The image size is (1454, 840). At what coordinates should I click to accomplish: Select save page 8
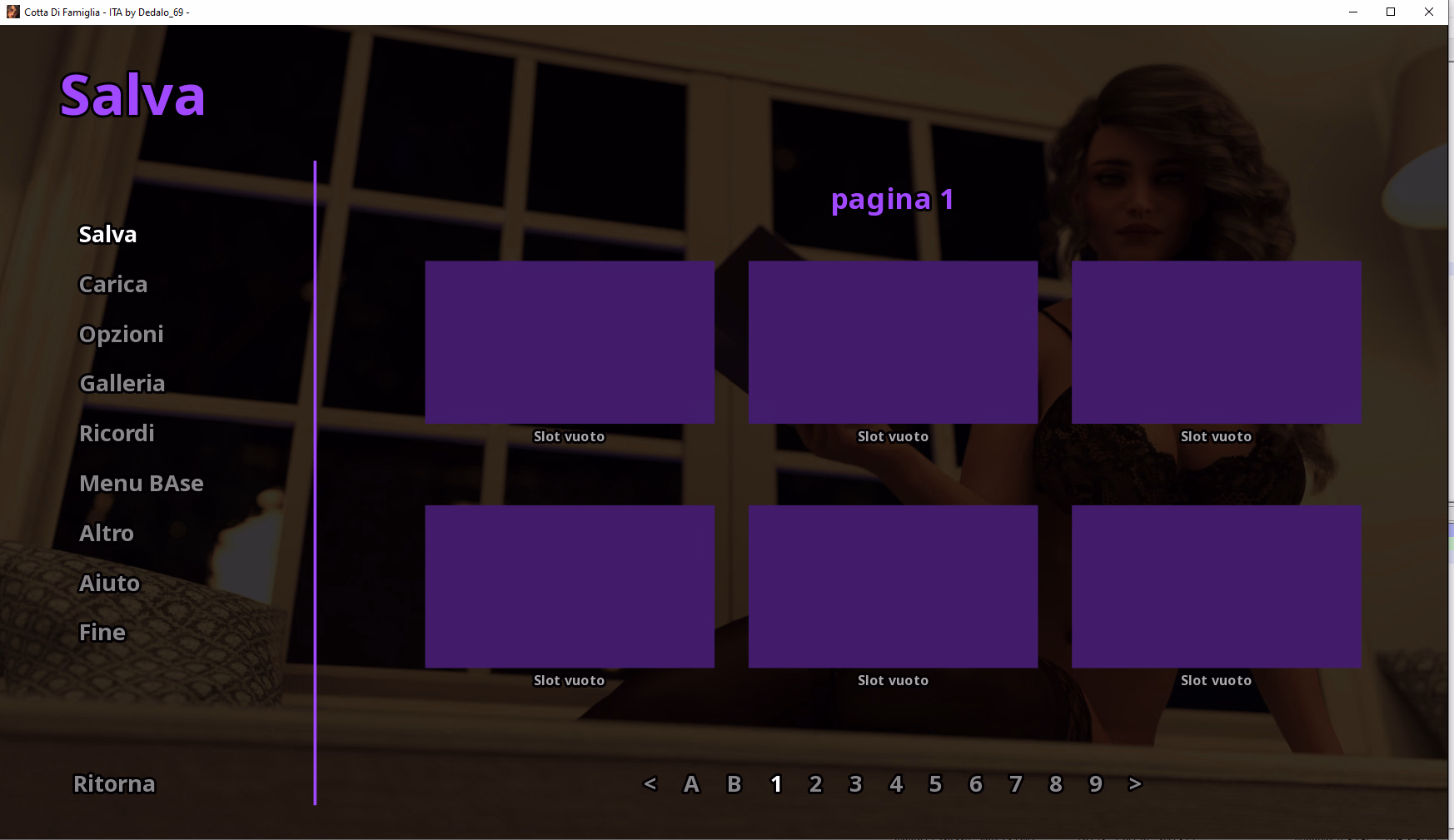(1056, 784)
